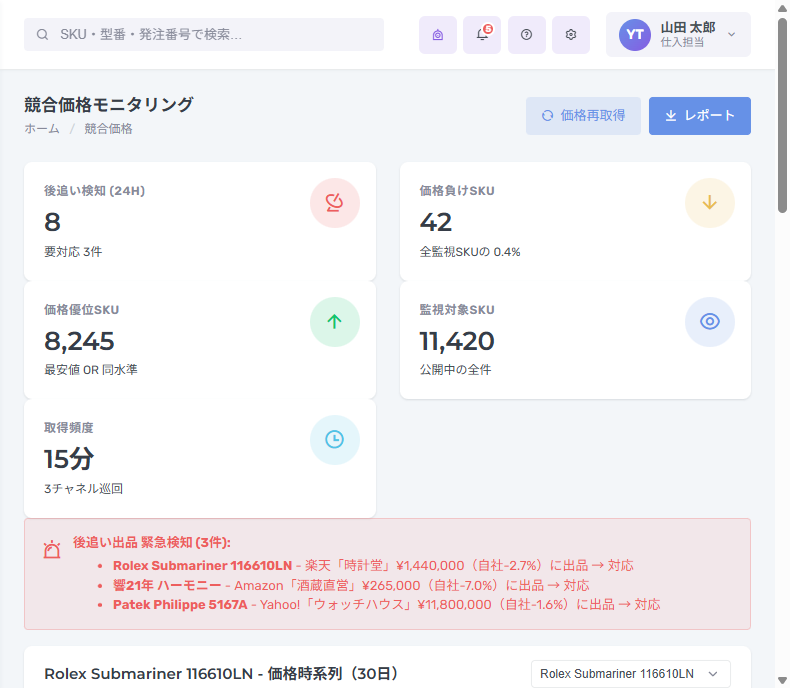The image size is (790, 688).
Task: Expand the 山田 太郎 user menu chevron
Action: tap(732, 35)
